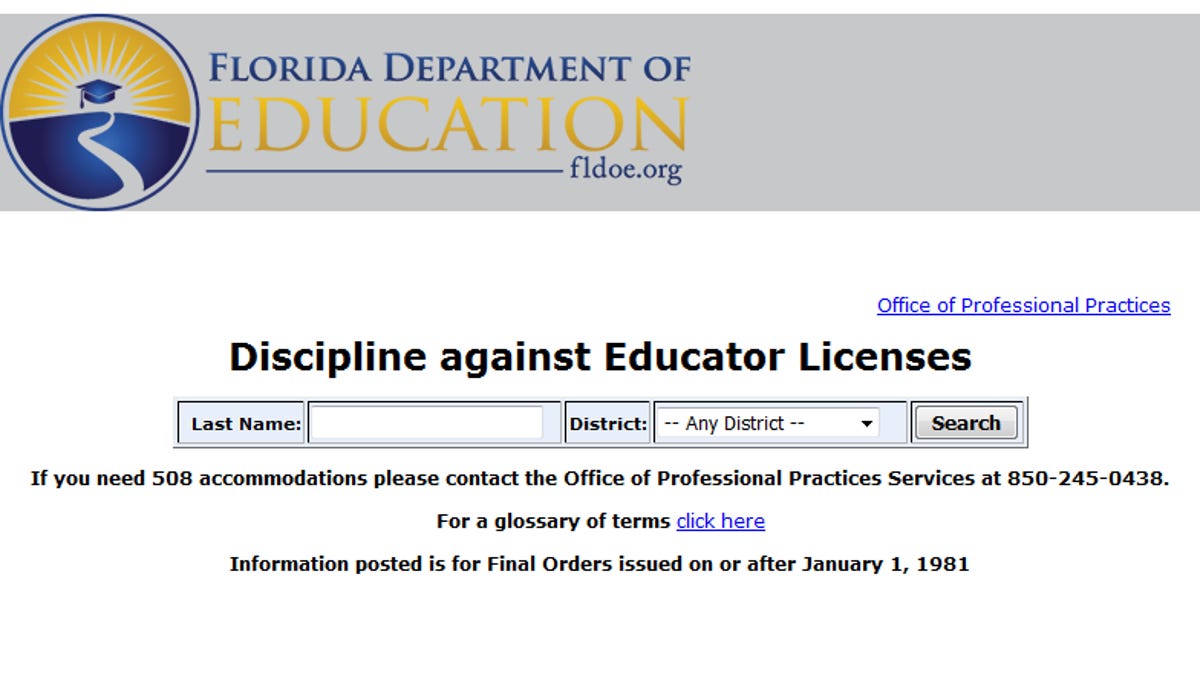This screenshot has width=1200, height=678.
Task: Click the District label
Action: pyautogui.click(x=608, y=424)
